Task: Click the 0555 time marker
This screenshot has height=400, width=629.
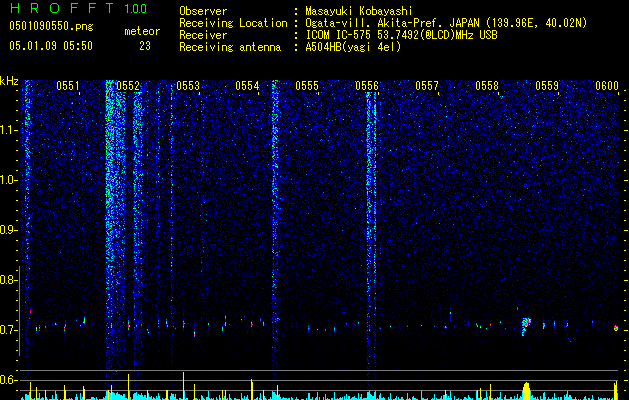Action: (x=307, y=86)
